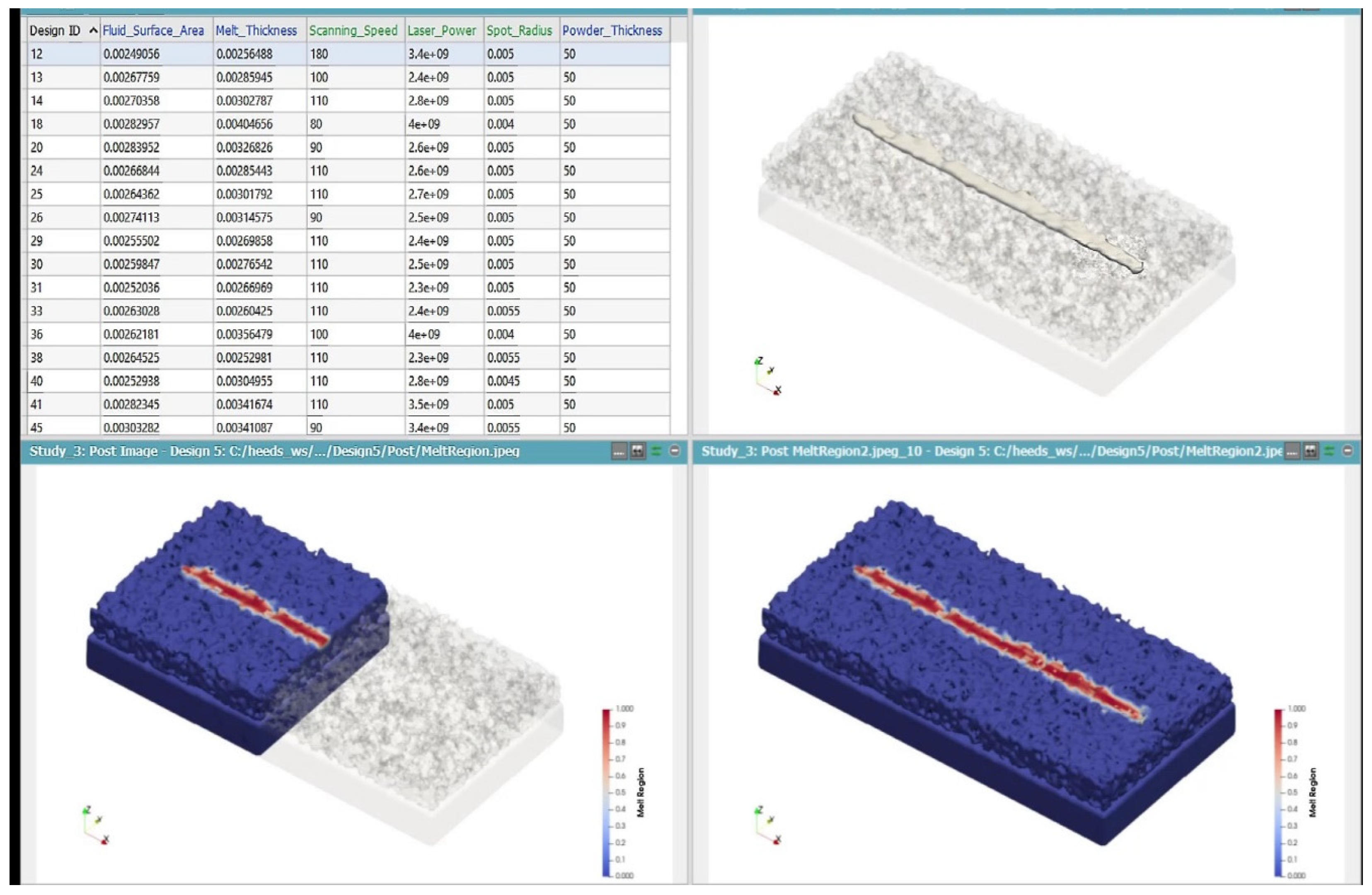The width and height of the screenshot is (1372, 895).
Task: Sort by Melt_Thickness column header
Action: coord(256,31)
